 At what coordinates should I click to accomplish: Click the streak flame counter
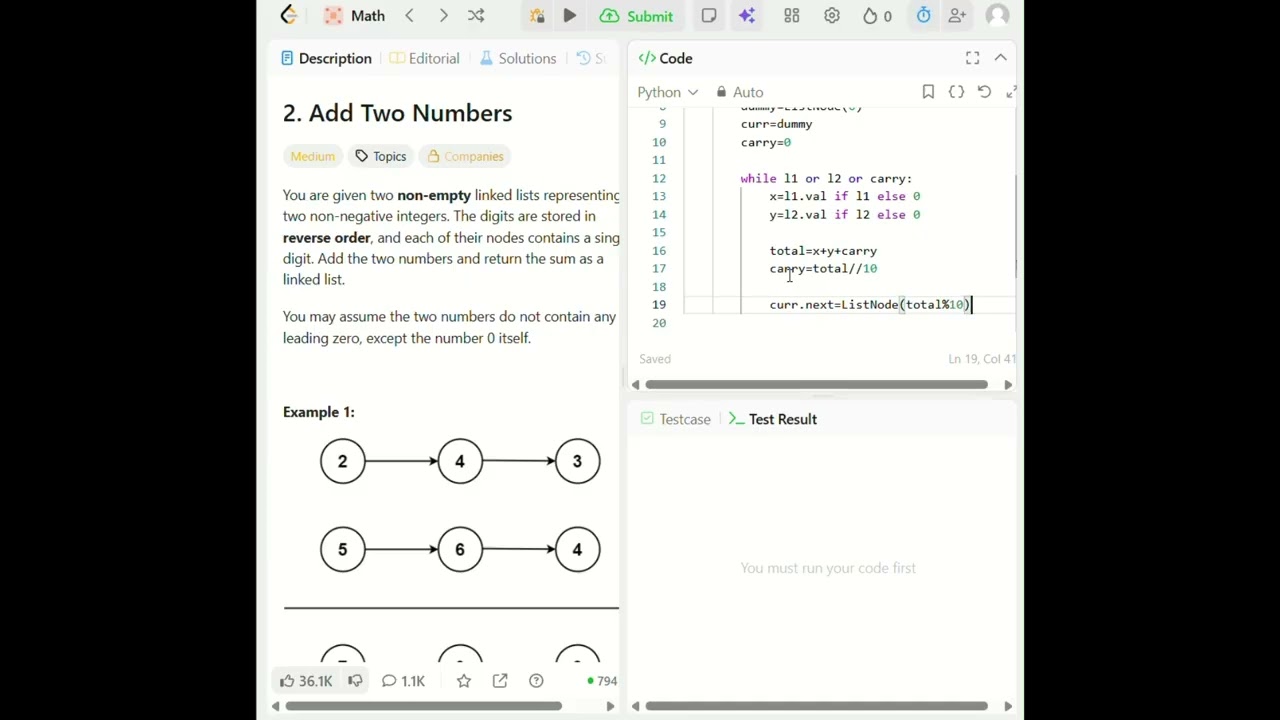pos(877,16)
